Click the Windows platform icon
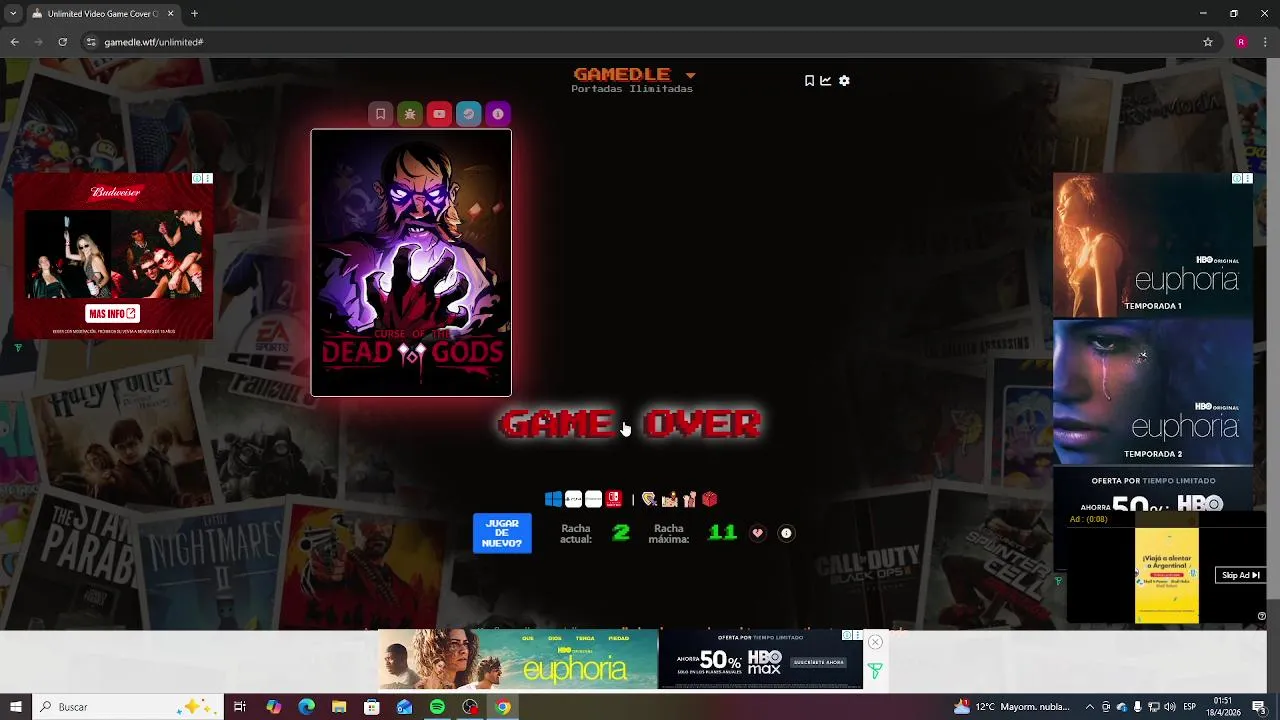1280x720 pixels. point(553,499)
